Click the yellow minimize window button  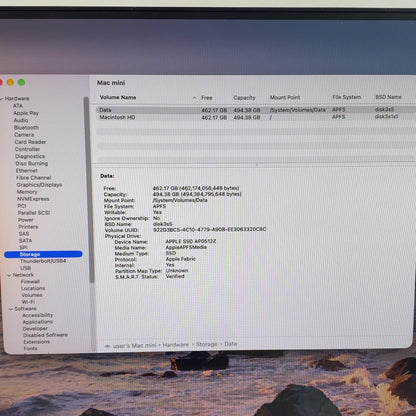click(10, 82)
